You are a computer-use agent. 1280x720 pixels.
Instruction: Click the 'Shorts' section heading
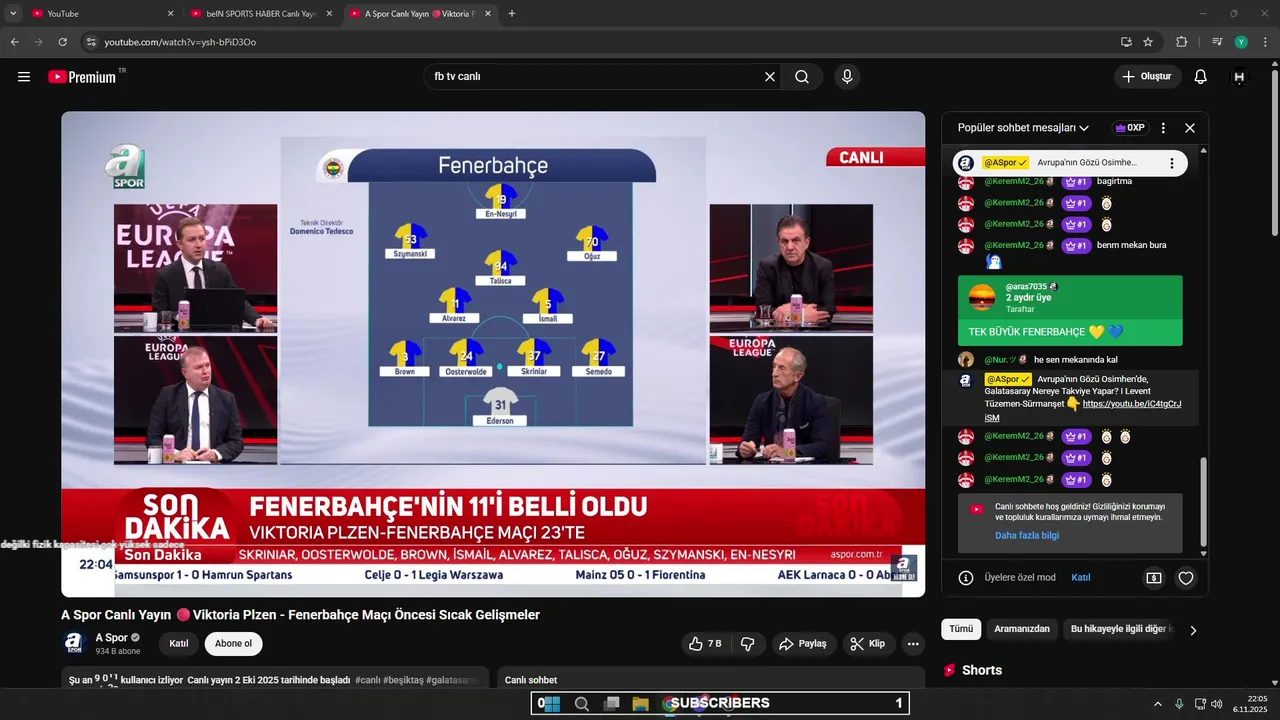pyautogui.click(x=982, y=670)
